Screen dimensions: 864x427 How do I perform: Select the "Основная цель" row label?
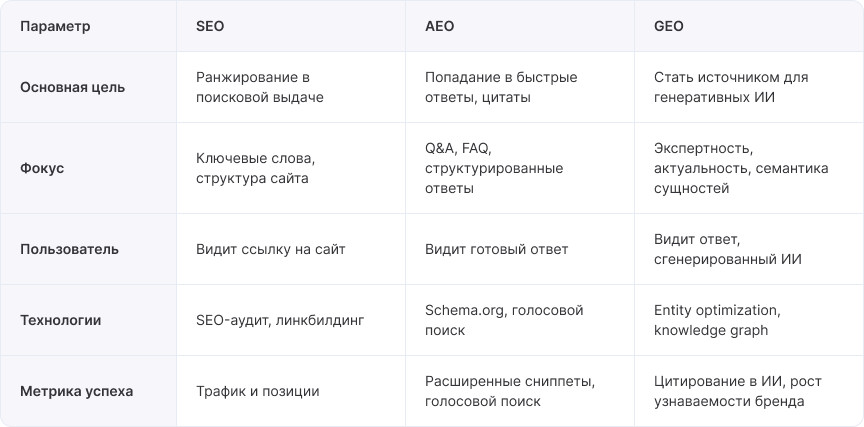pos(72,87)
